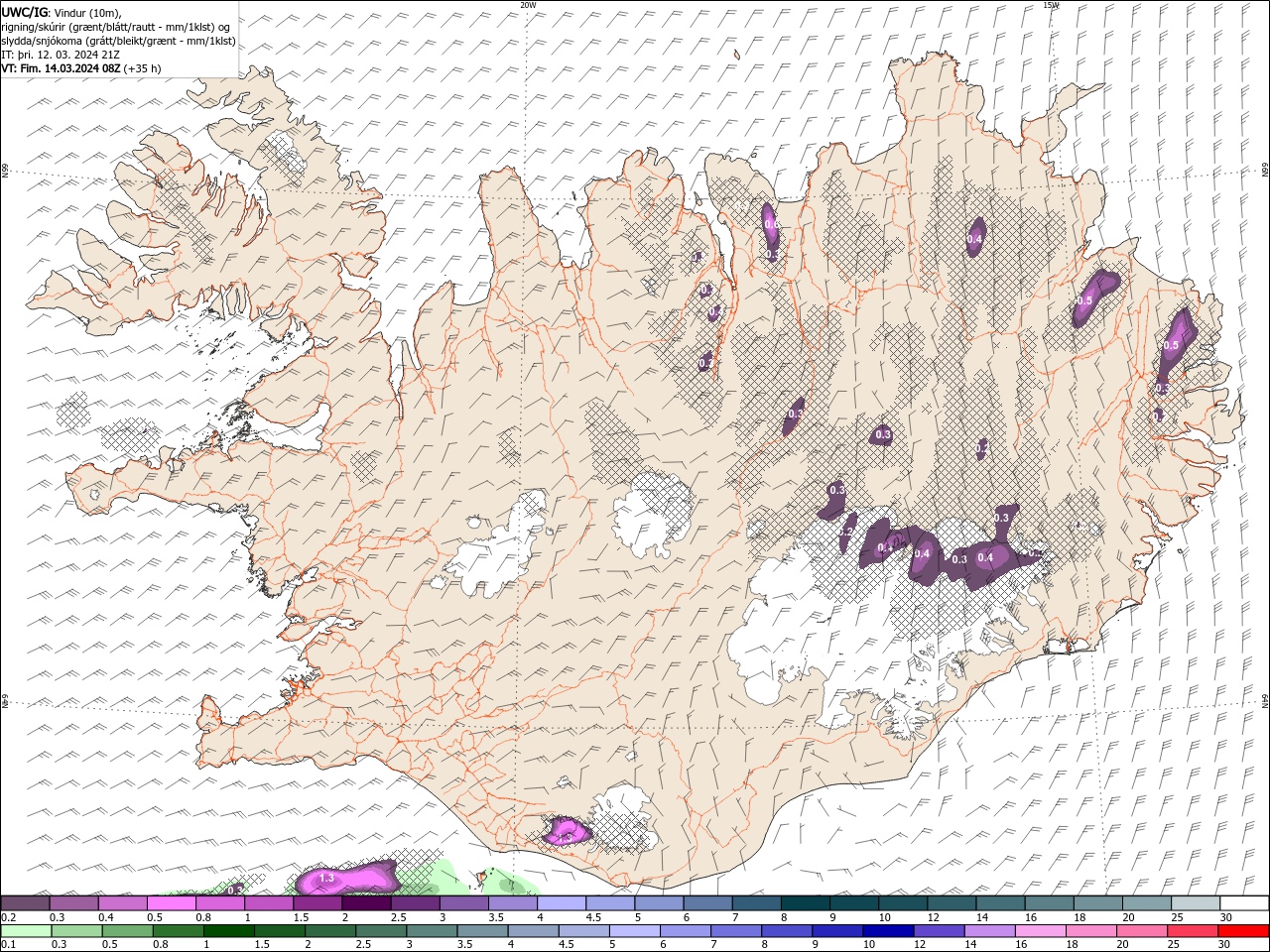1270x952 pixels.
Task: Pick upper legend swatch between 9 and 10
Action: coord(854,903)
